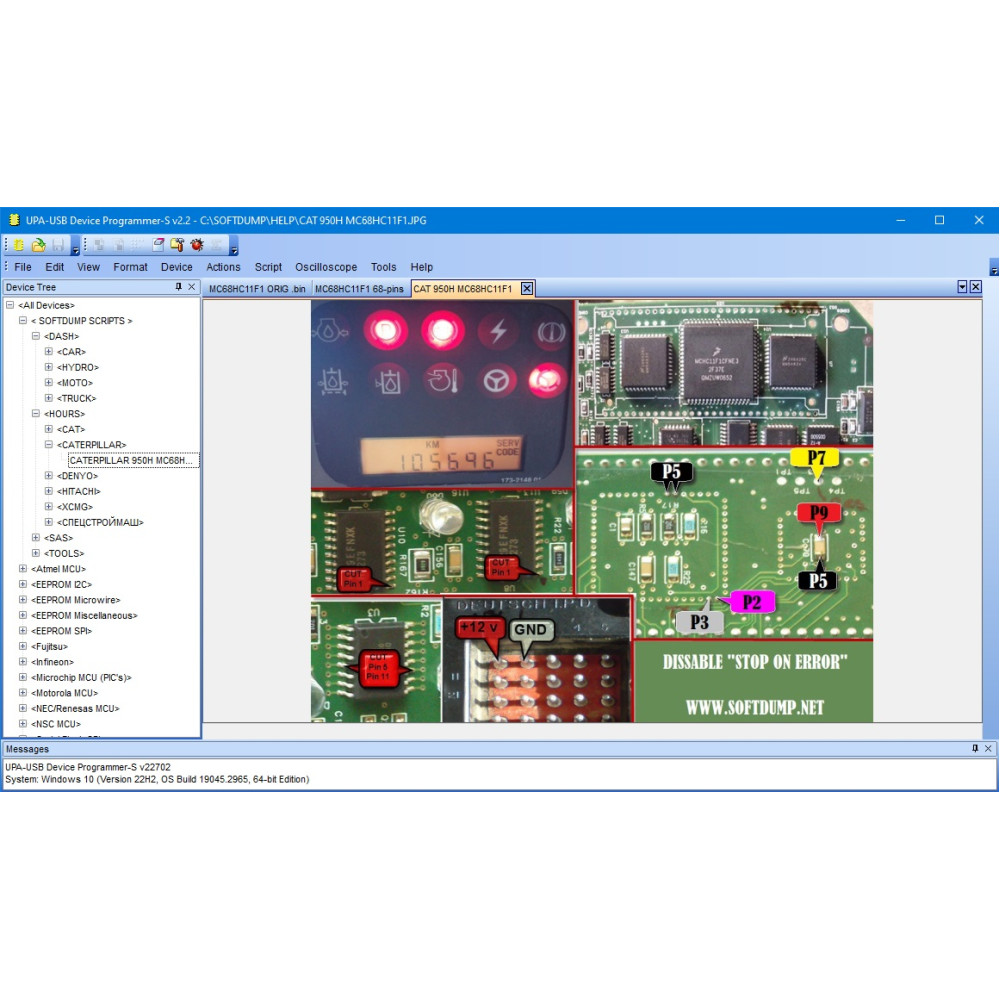
Task: Expand the <СПЕЦСТРОЙМАШ> tree node
Action: pos(48,522)
